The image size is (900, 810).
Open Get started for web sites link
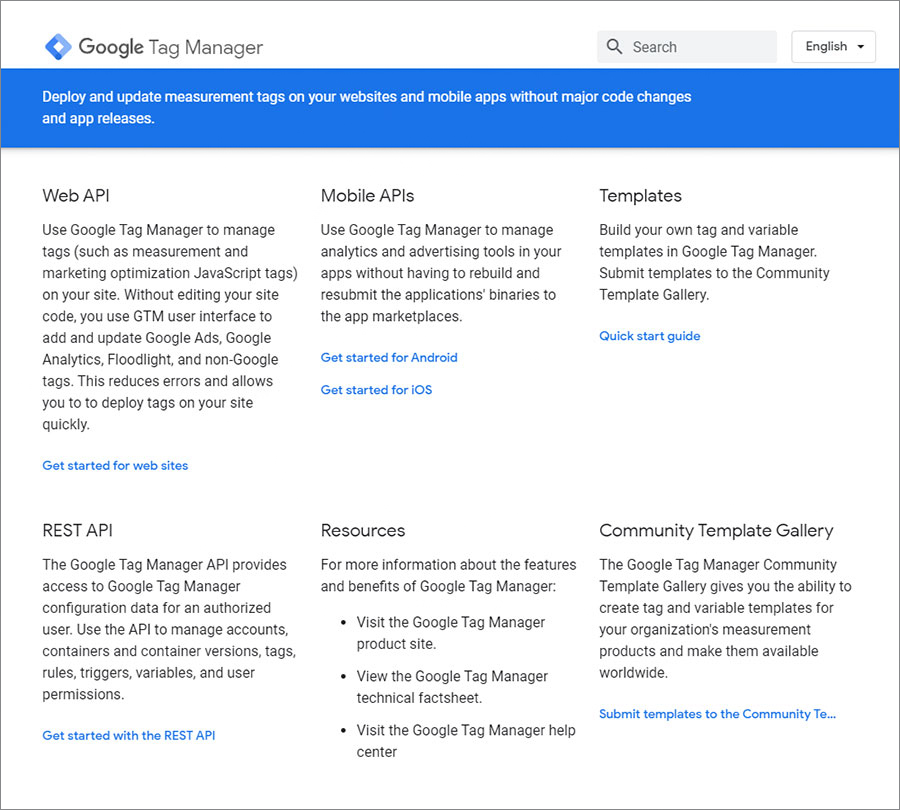pyautogui.click(x=115, y=466)
